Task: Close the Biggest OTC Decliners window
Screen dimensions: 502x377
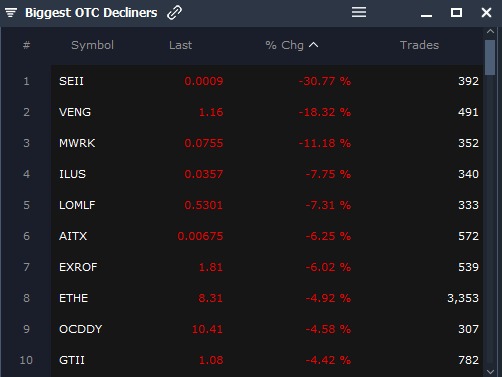Action: (x=486, y=13)
